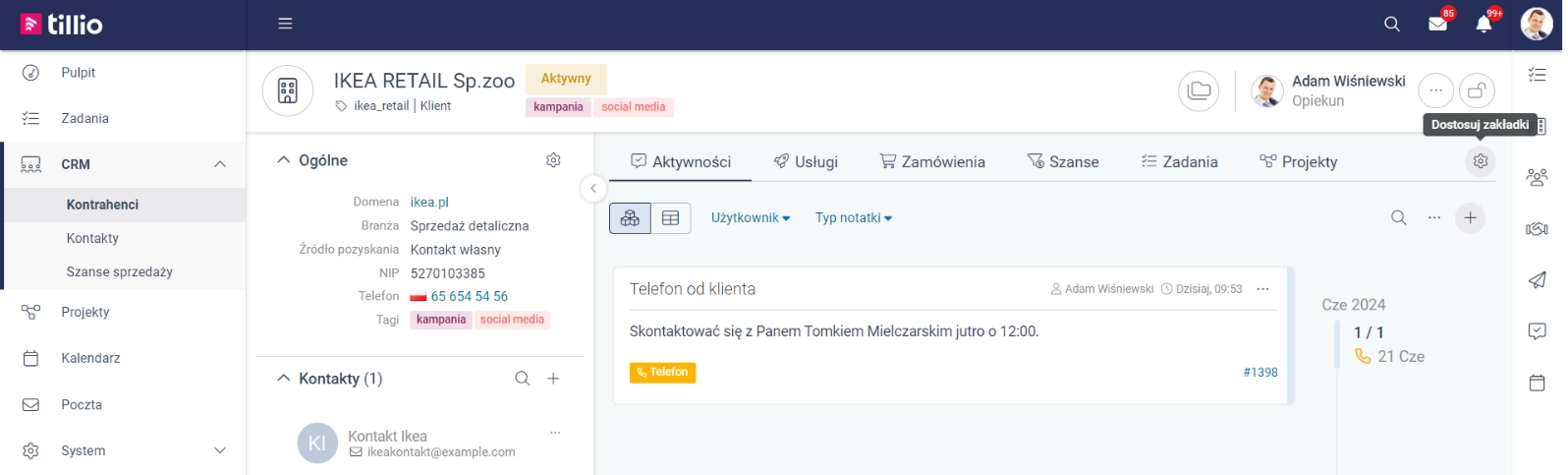Add a new contact with plus icon
Image resolution: width=1568 pixels, height=475 pixels.
[553, 379]
